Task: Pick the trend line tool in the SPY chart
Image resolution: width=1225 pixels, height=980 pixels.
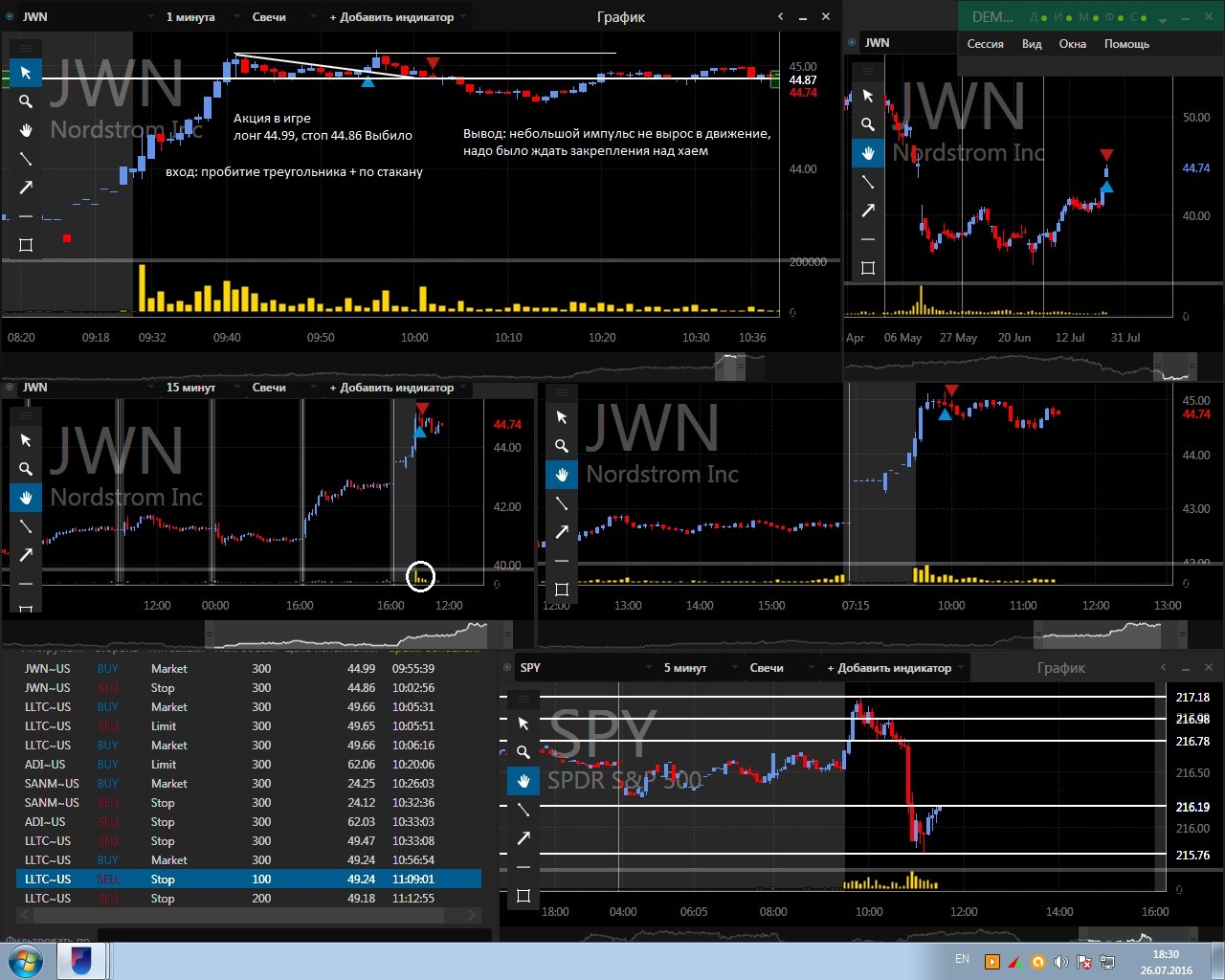Action: coord(523,810)
